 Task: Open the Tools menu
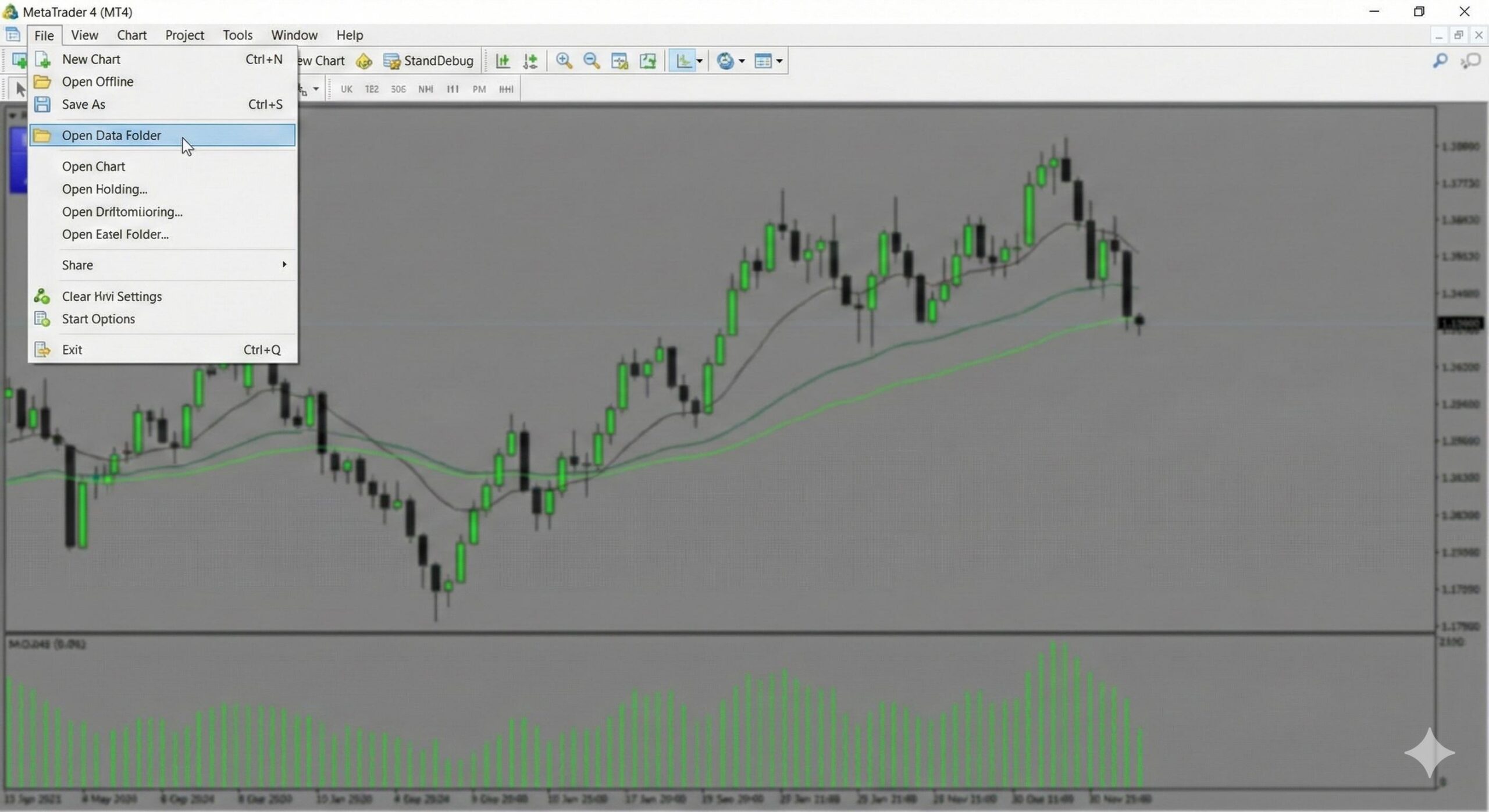click(x=237, y=35)
